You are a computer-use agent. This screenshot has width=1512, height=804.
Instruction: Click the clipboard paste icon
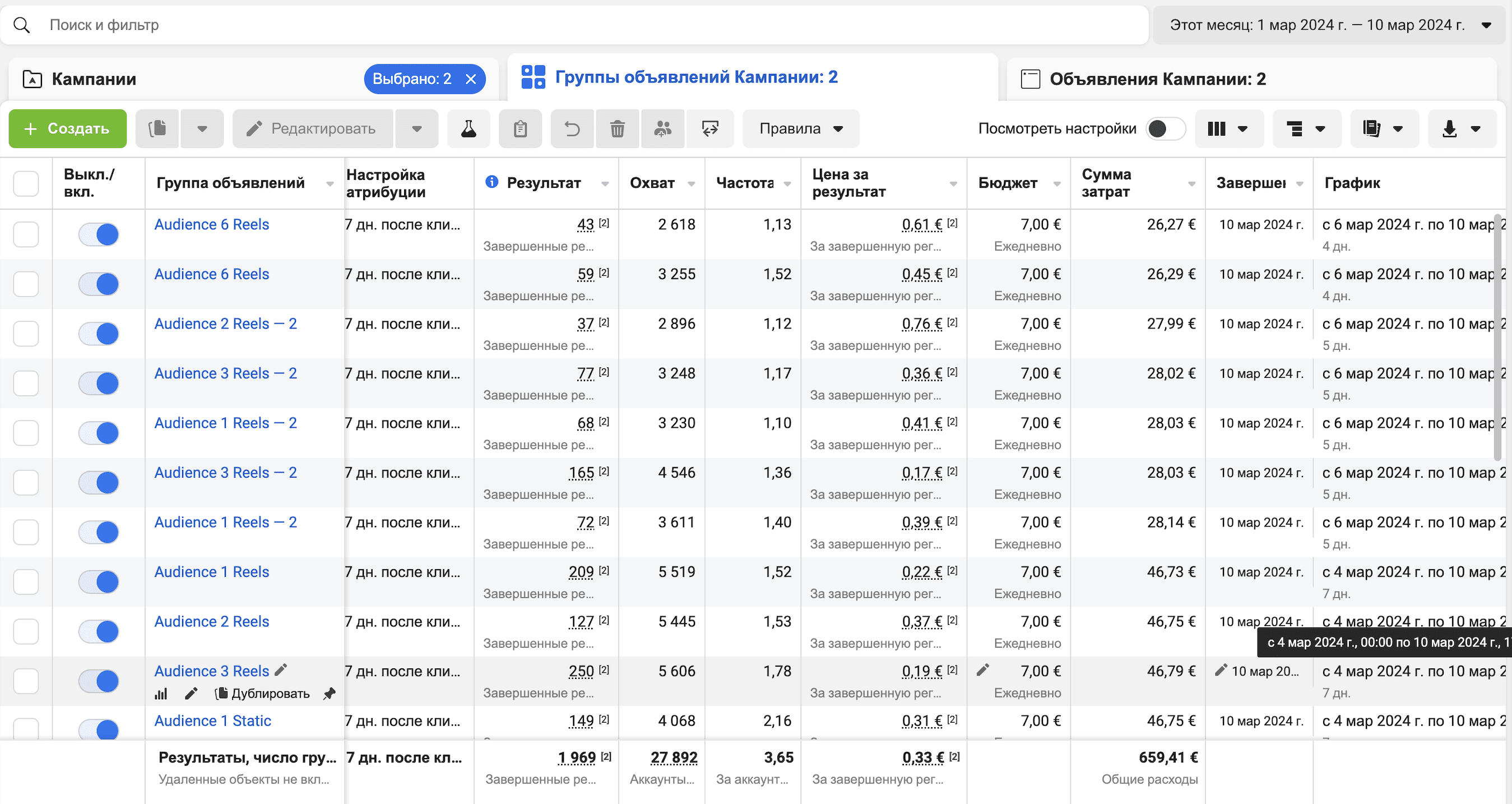click(520, 128)
